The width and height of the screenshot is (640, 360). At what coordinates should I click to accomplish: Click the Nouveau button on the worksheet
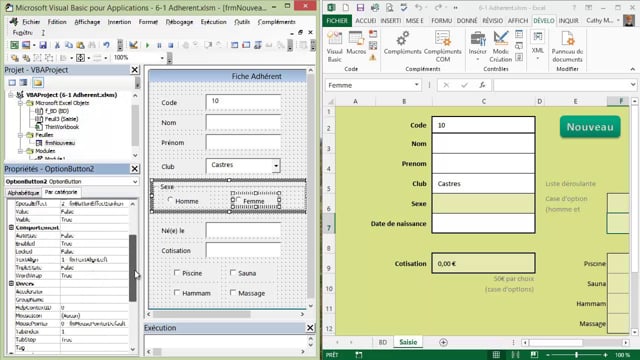click(x=590, y=127)
